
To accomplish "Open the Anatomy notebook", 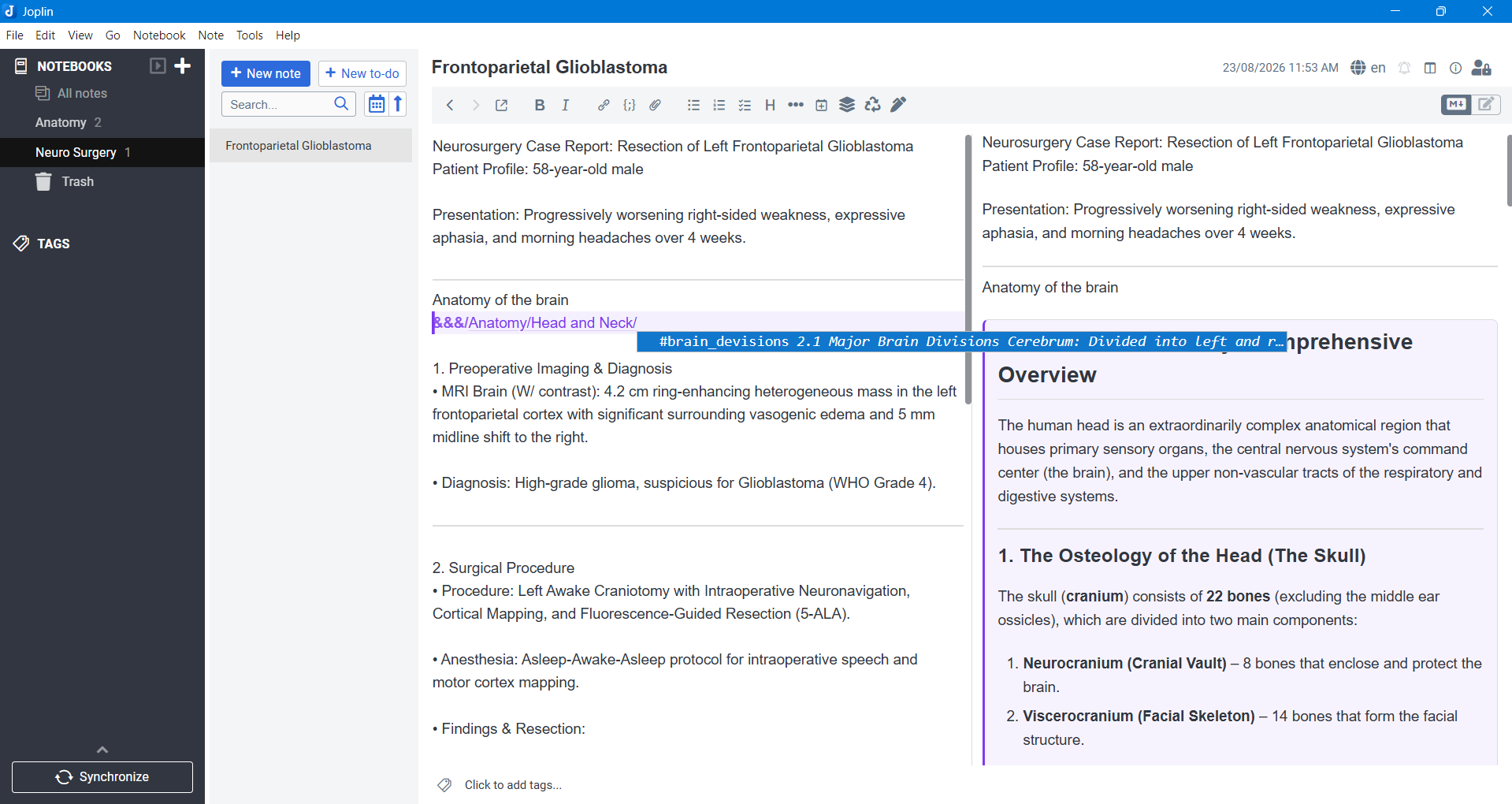I will coord(102,122).
